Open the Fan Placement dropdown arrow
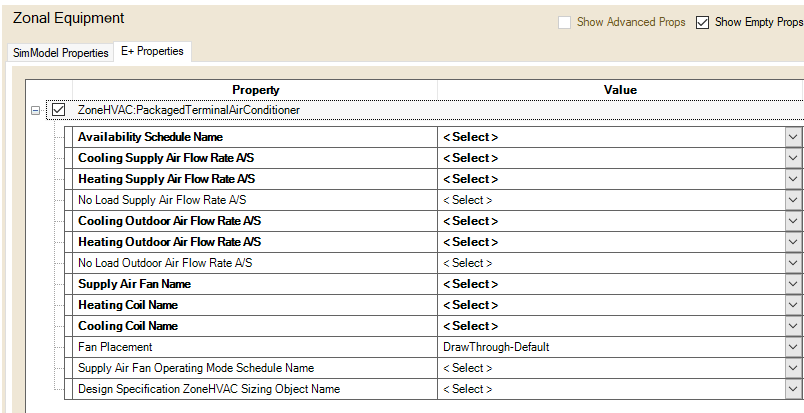 (x=793, y=347)
